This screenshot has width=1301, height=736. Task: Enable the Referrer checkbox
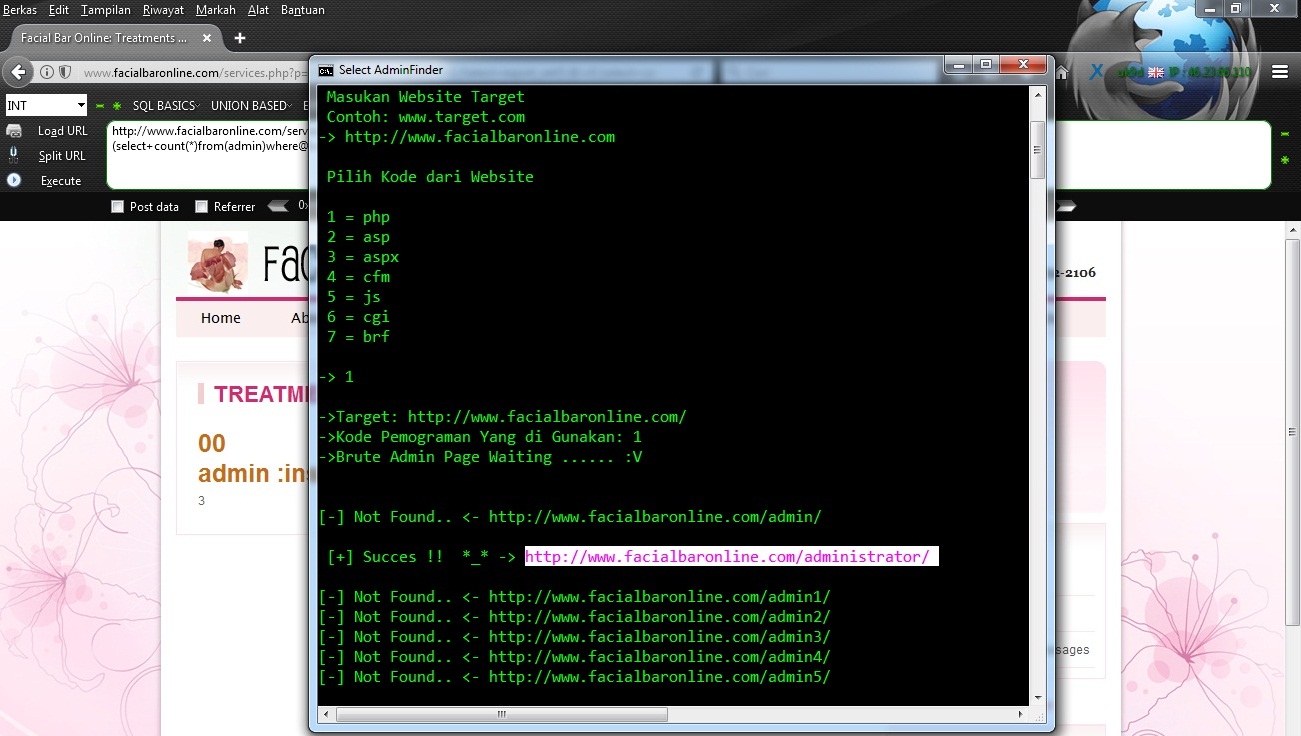coord(202,207)
